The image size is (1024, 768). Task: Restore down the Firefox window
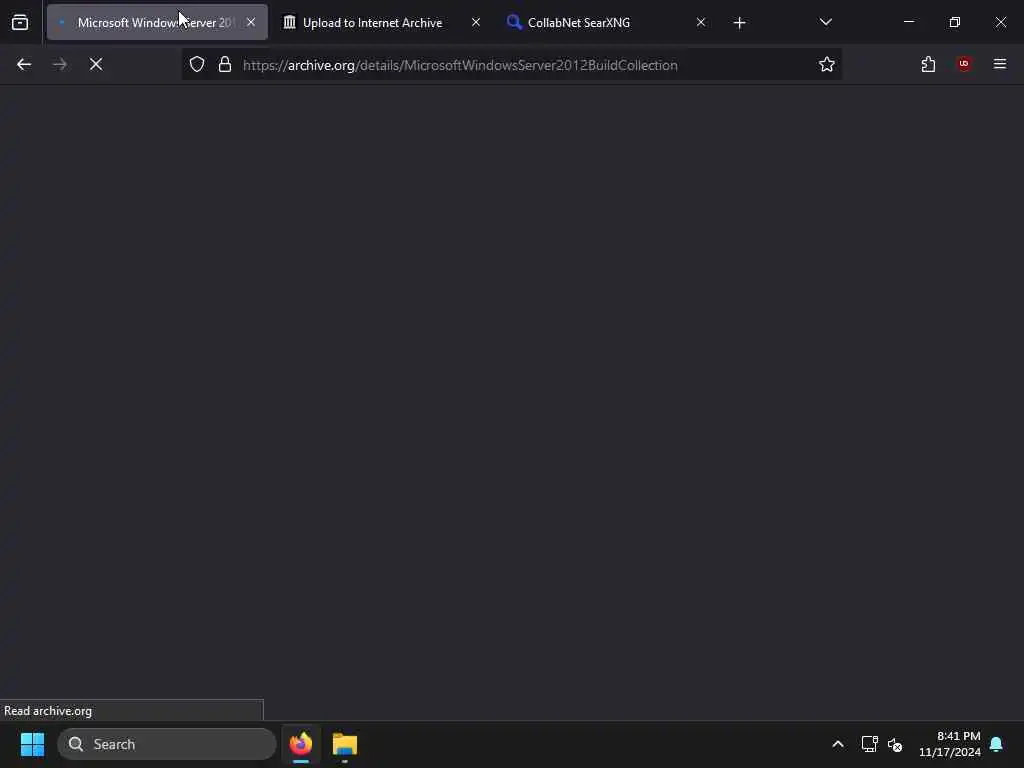tap(955, 22)
